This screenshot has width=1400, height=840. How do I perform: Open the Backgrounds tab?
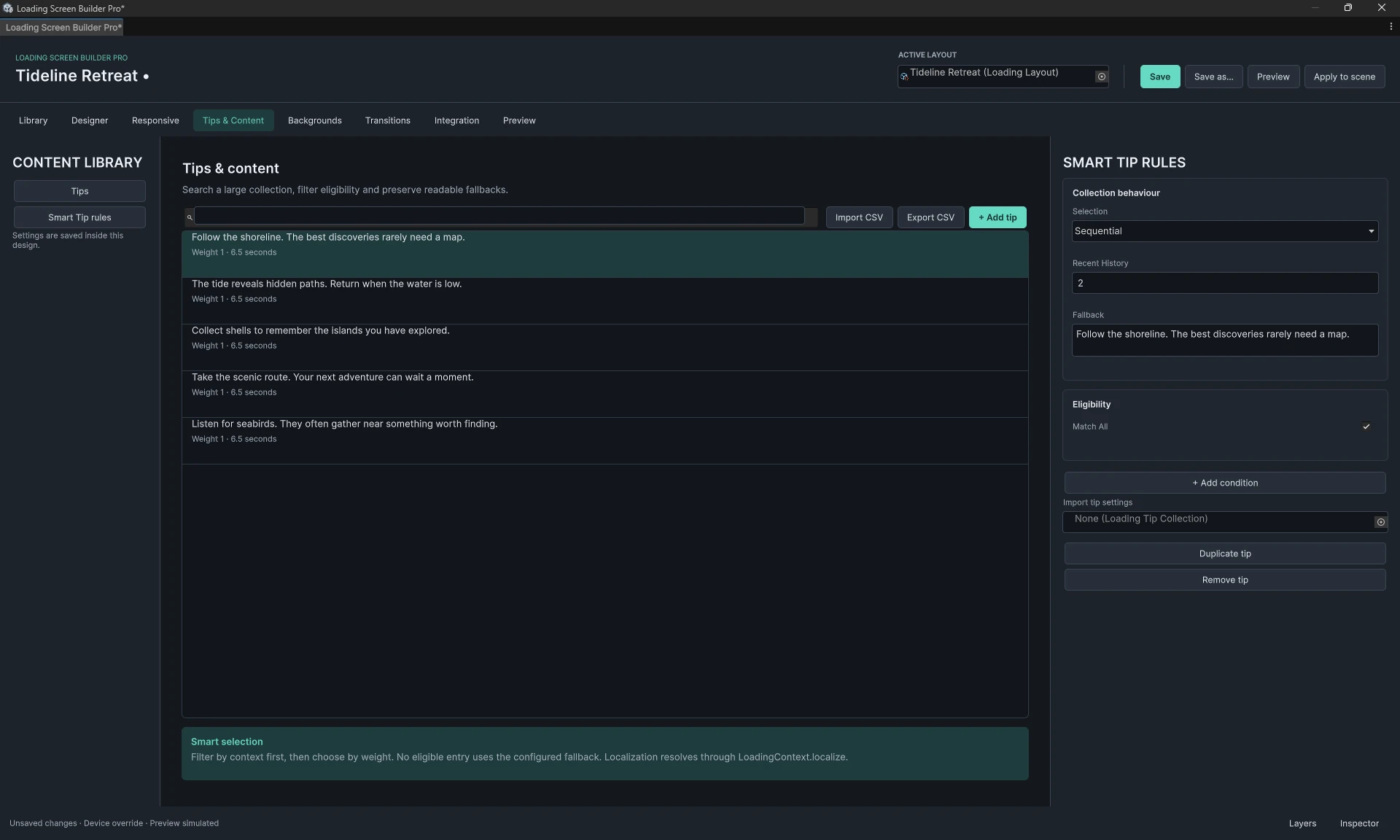314,120
